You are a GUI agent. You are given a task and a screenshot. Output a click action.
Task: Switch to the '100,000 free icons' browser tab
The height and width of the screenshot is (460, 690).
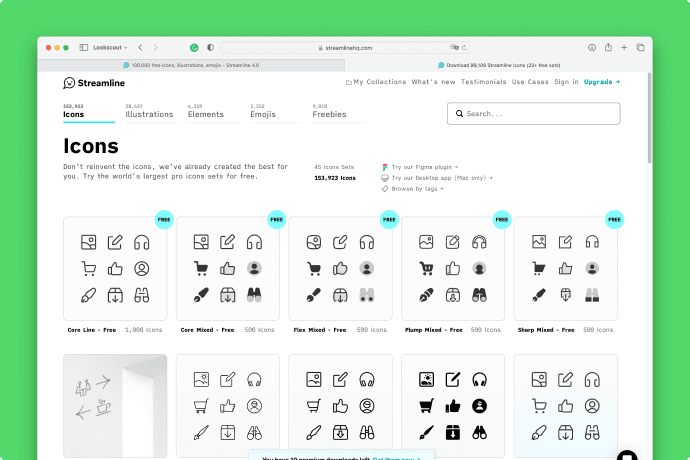[191, 65]
